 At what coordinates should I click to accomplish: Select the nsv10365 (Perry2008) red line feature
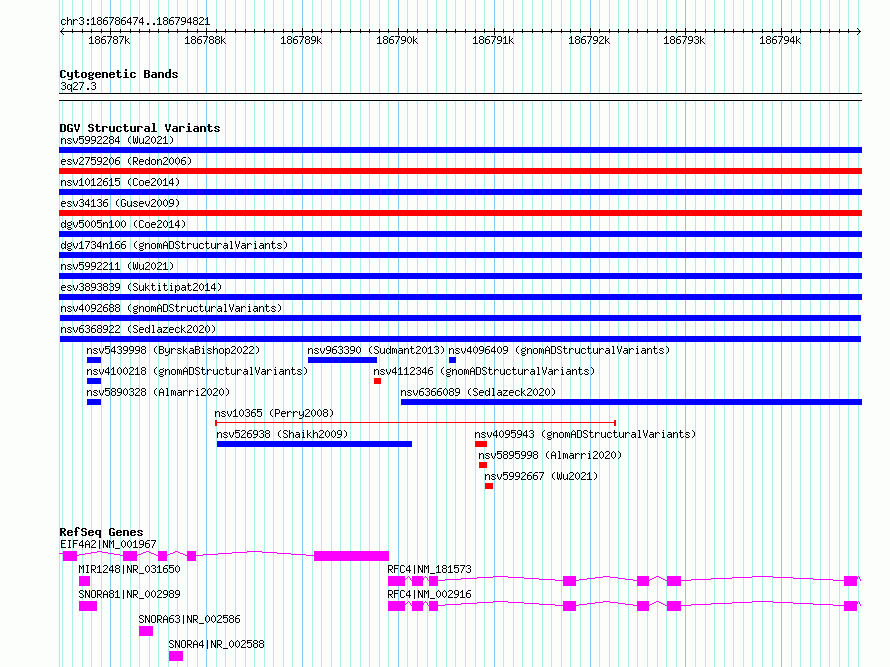pyautogui.click(x=415, y=423)
